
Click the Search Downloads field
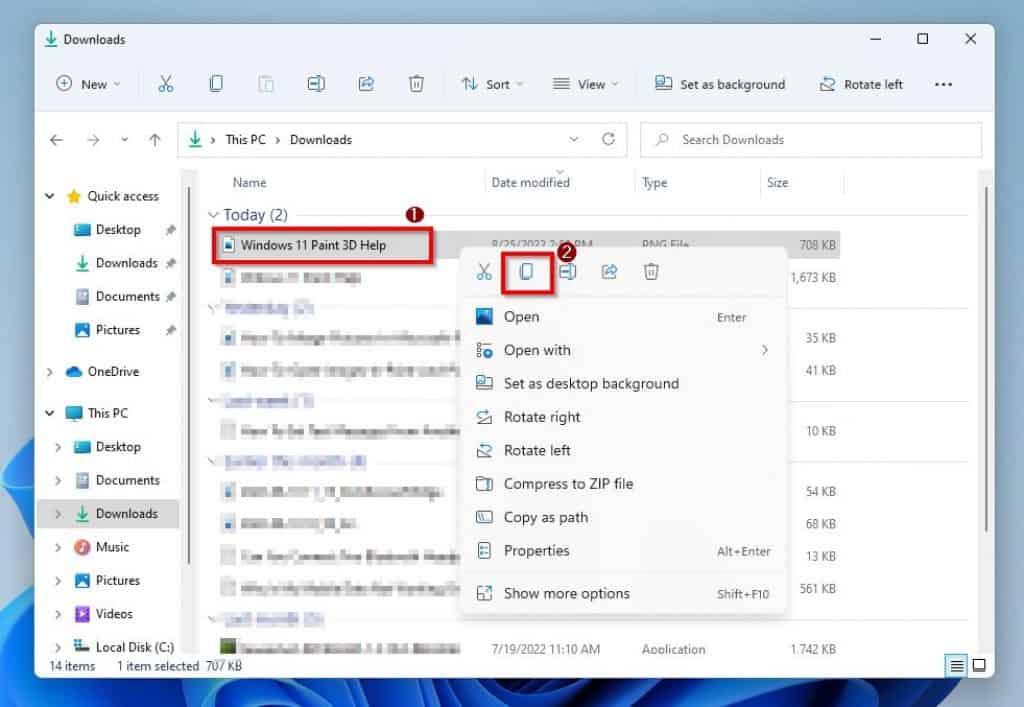pyautogui.click(x=810, y=140)
